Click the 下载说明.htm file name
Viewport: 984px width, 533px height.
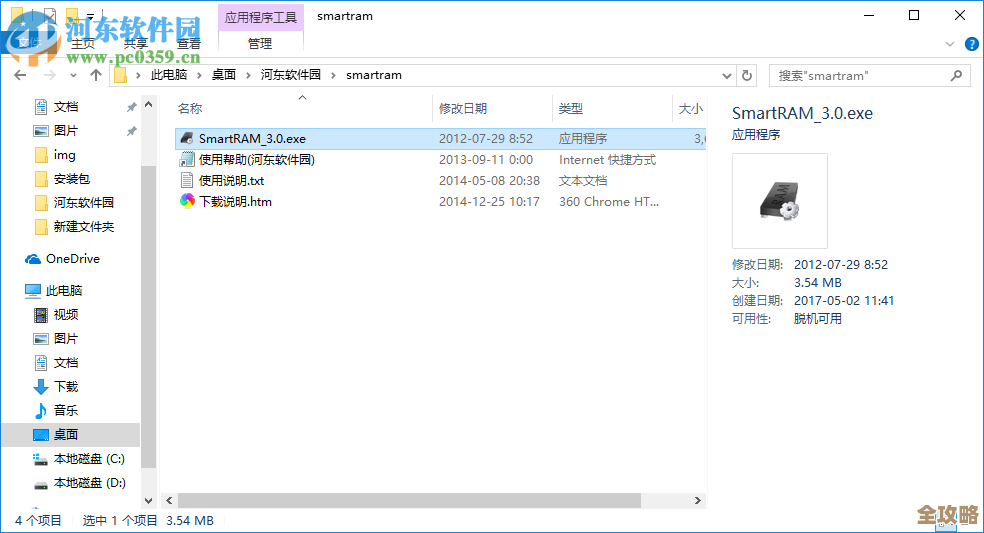coord(235,202)
